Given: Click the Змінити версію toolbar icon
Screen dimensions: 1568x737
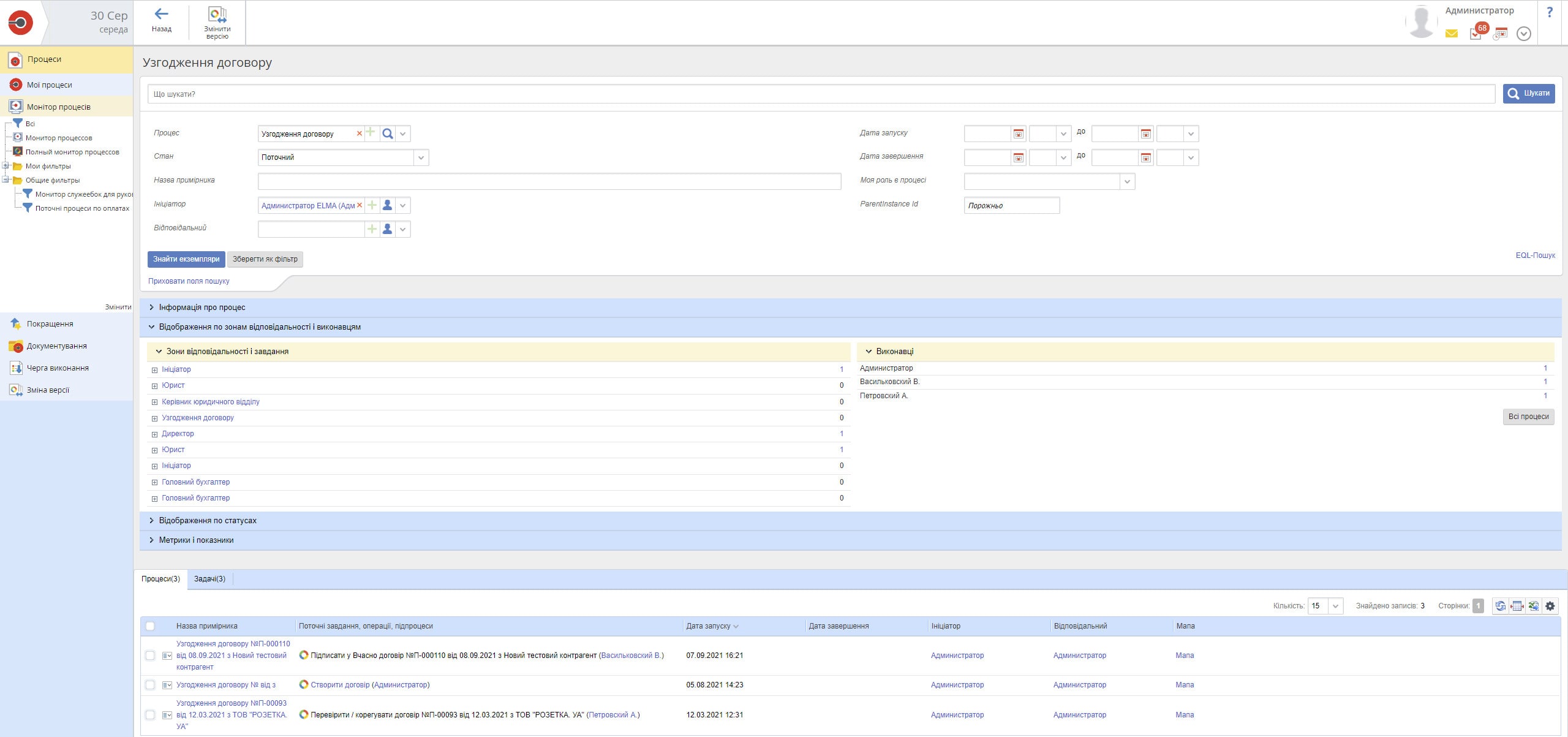Looking at the screenshot, I should point(217,15).
